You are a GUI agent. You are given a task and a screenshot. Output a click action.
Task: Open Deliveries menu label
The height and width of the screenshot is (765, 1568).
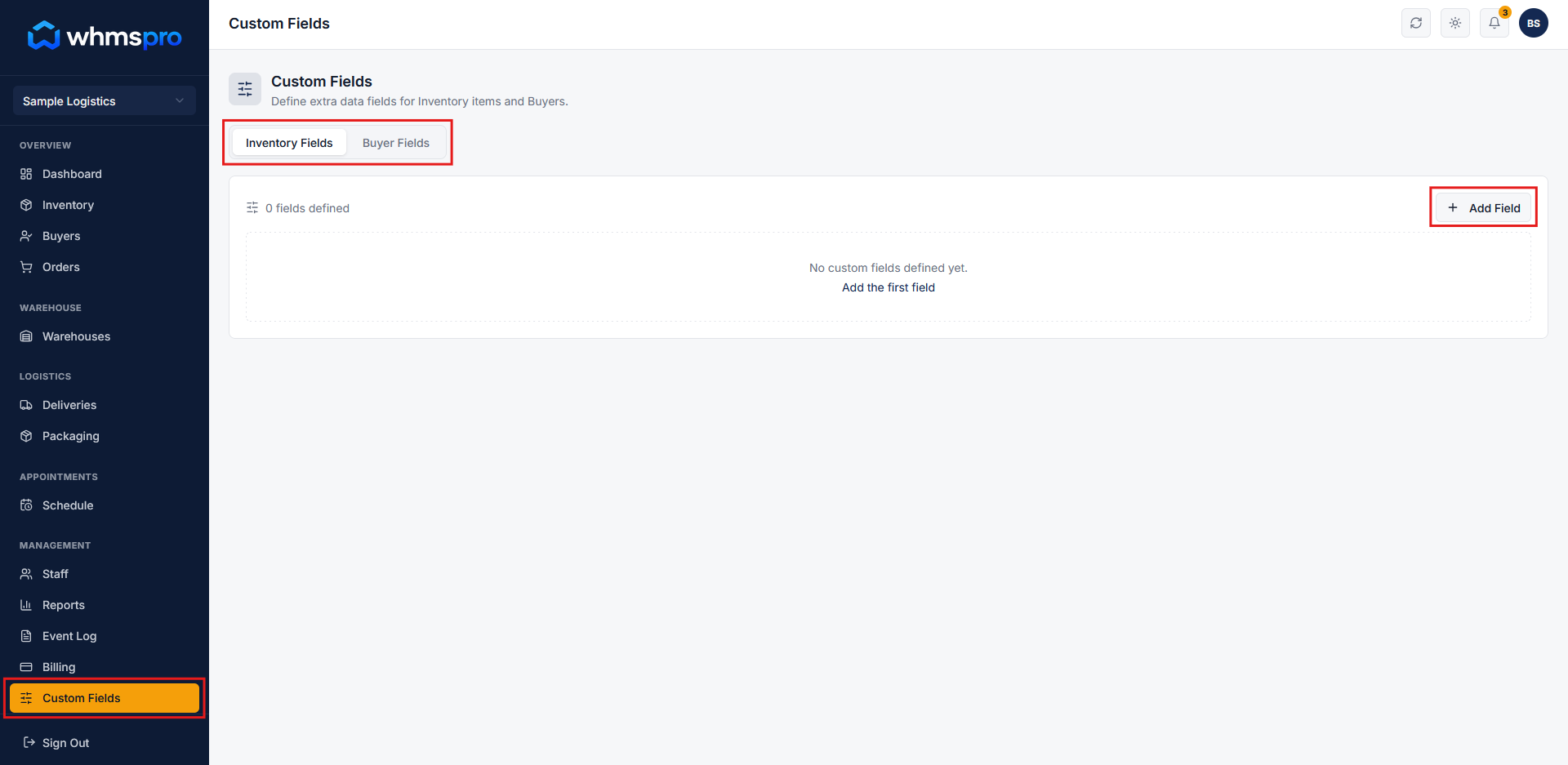coord(69,405)
